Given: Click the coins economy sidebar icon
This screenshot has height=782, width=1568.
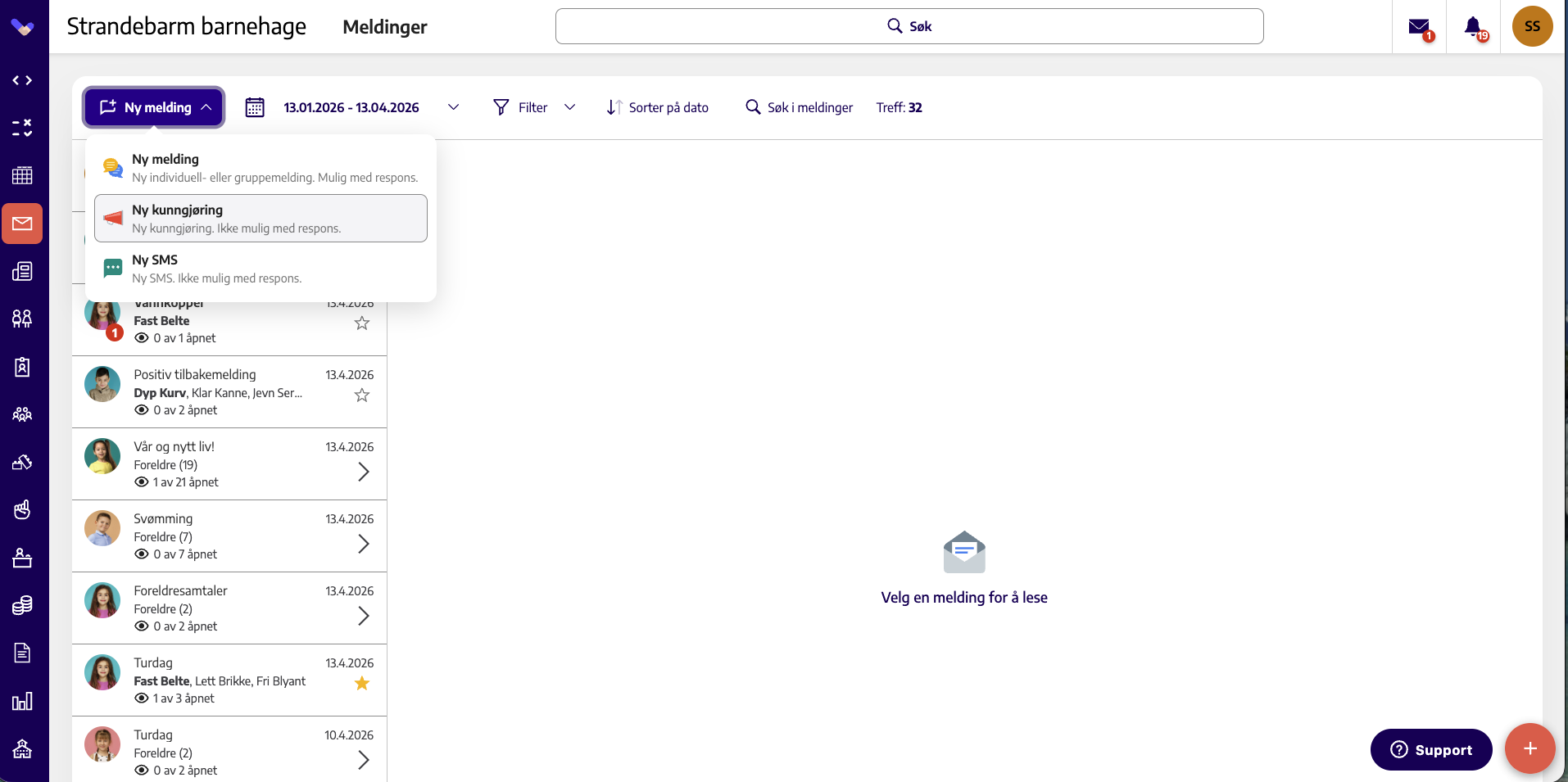Looking at the screenshot, I should click(22, 605).
